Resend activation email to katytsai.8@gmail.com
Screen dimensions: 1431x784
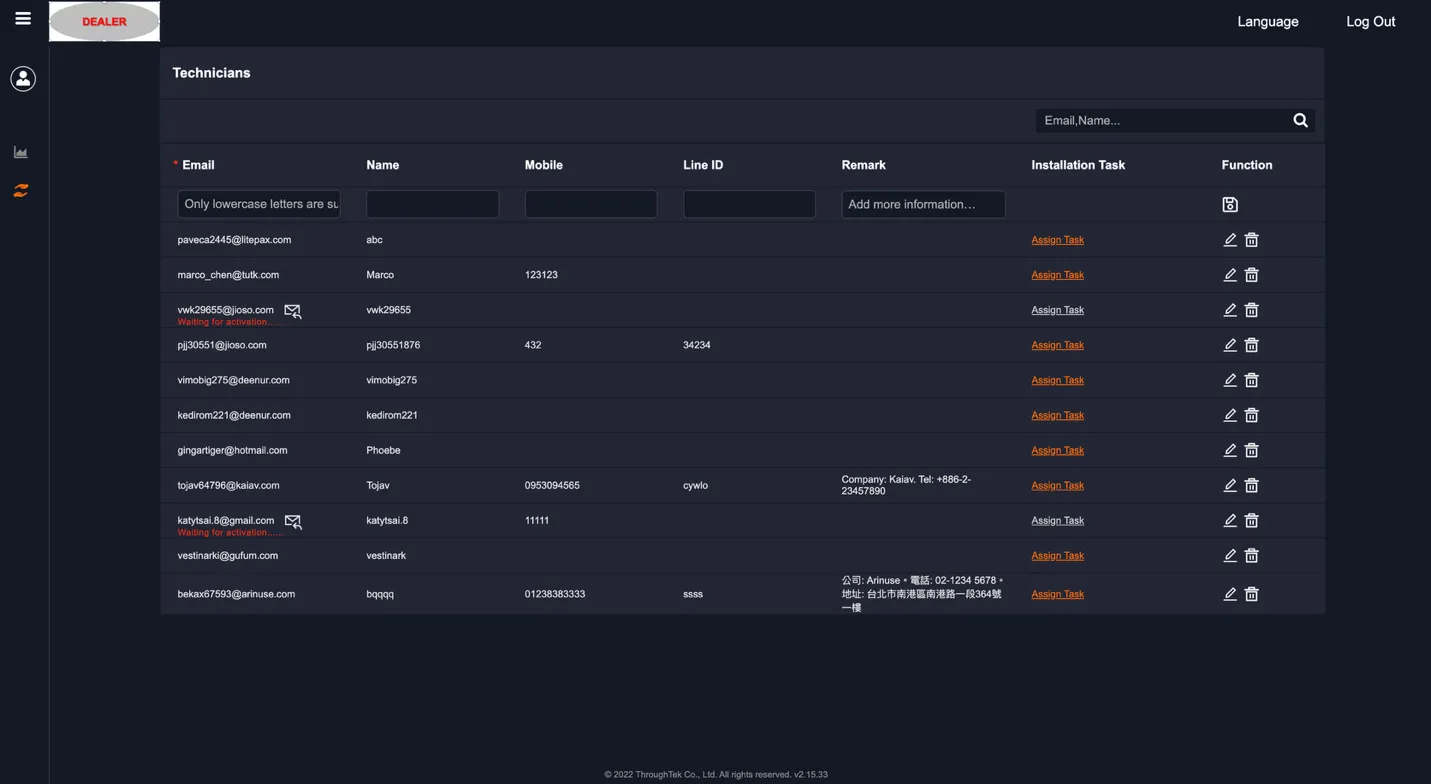[x=292, y=521]
